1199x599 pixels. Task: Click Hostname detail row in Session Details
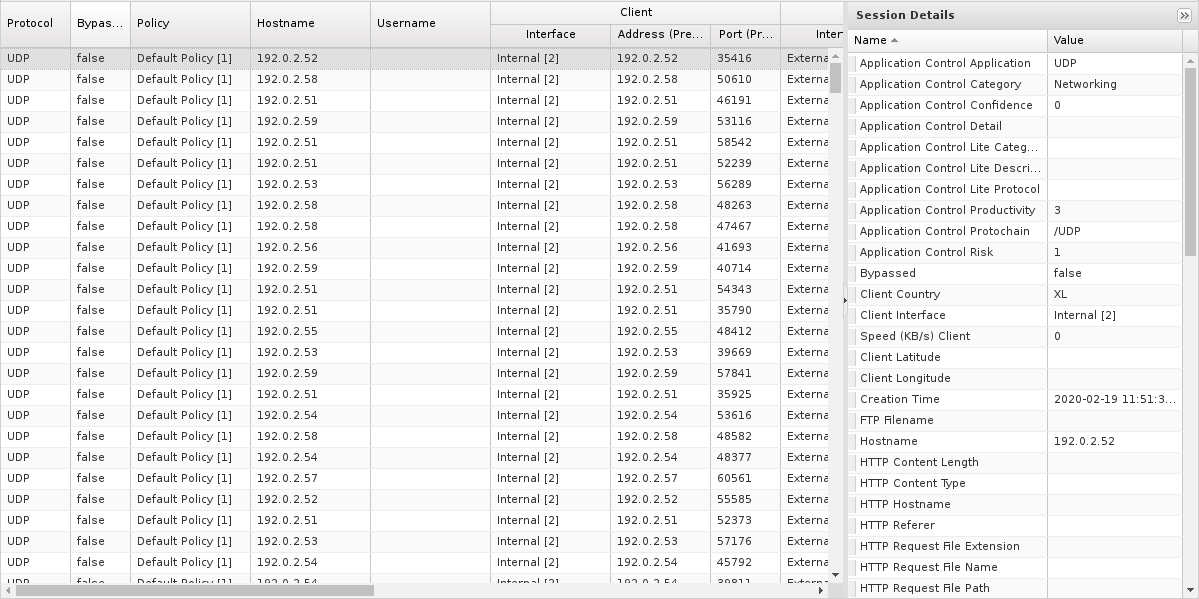coord(1015,441)
